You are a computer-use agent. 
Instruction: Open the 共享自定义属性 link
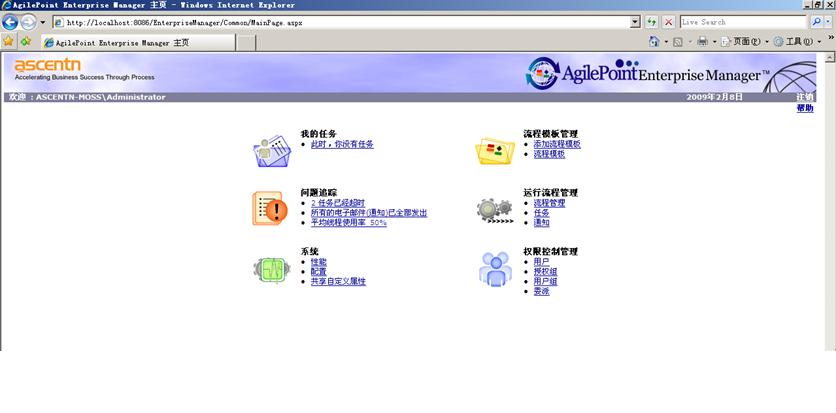tap(338, 281)
